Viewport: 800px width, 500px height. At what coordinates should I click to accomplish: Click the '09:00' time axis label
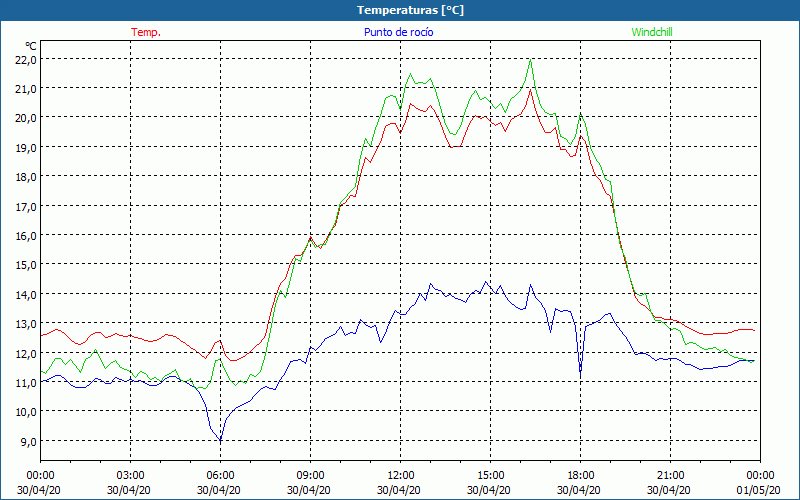click(x=310, y=476)
